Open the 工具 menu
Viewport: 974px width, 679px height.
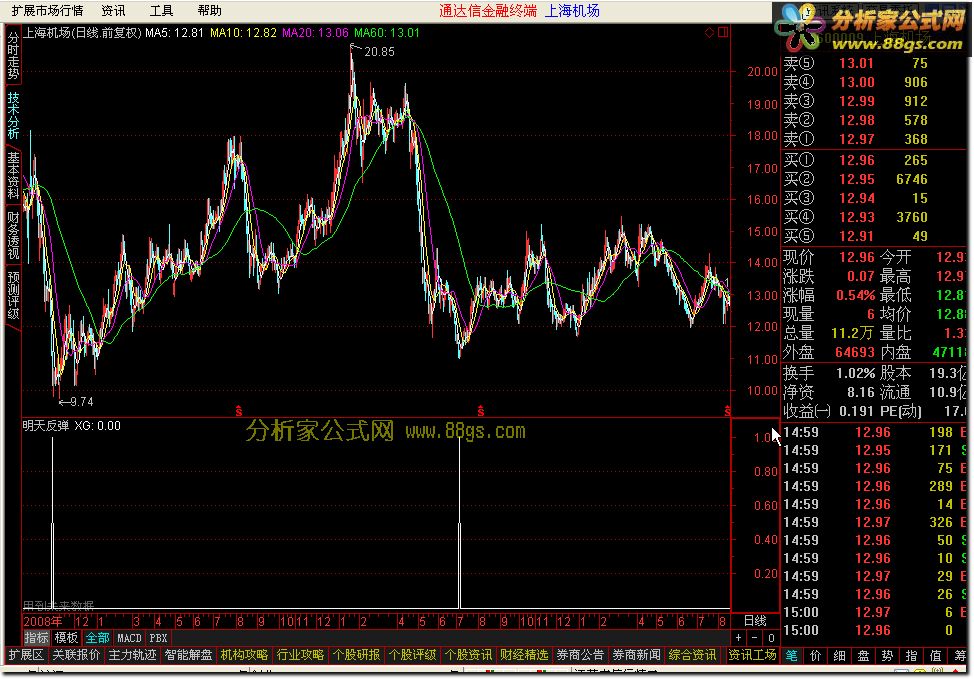click(x=162, y=11)
